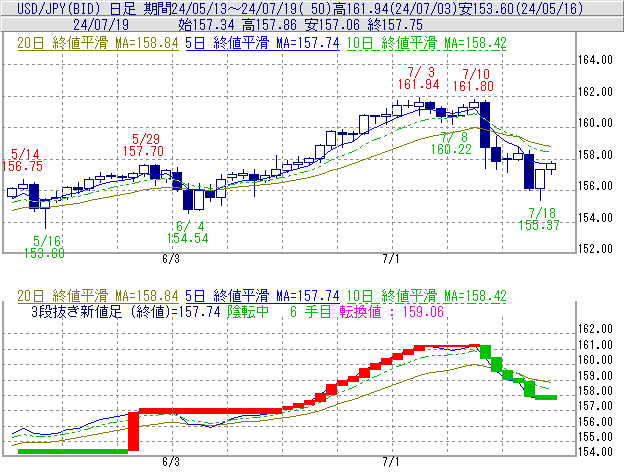Click the opening price 始157.34

click(x=207, y=25)
